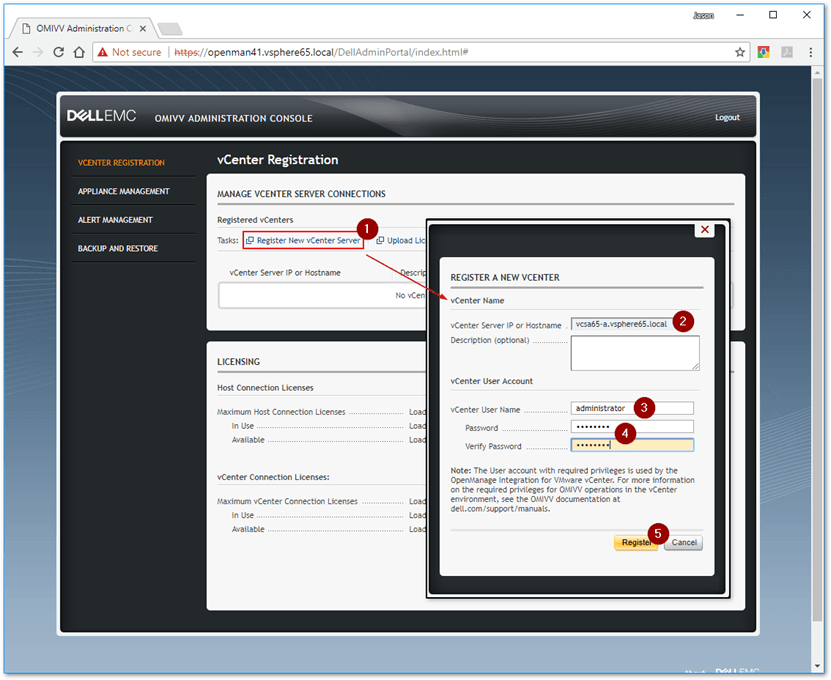Cancel the new vCenter registration

click(684, 543)
